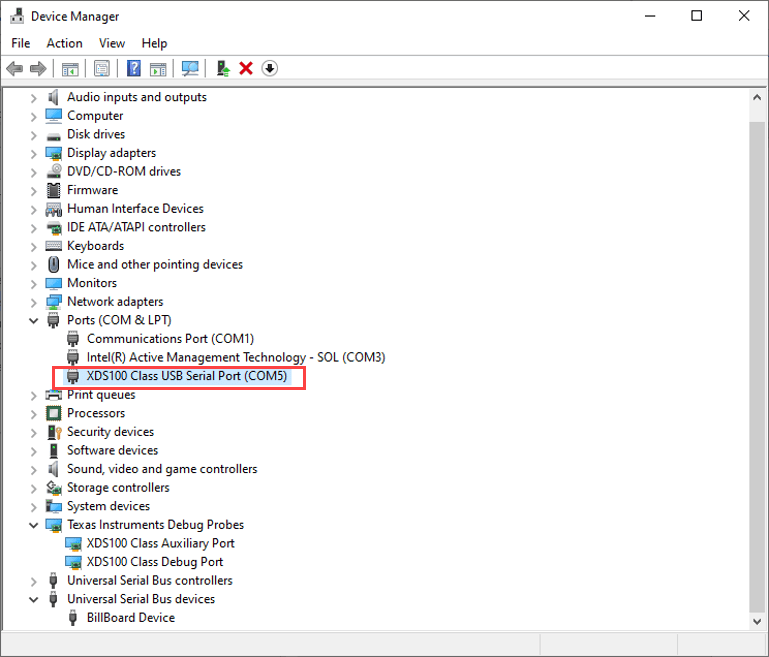Viewport: 769px width, 657px height.
Task: Select Software devices label
Action: (113, 450)
